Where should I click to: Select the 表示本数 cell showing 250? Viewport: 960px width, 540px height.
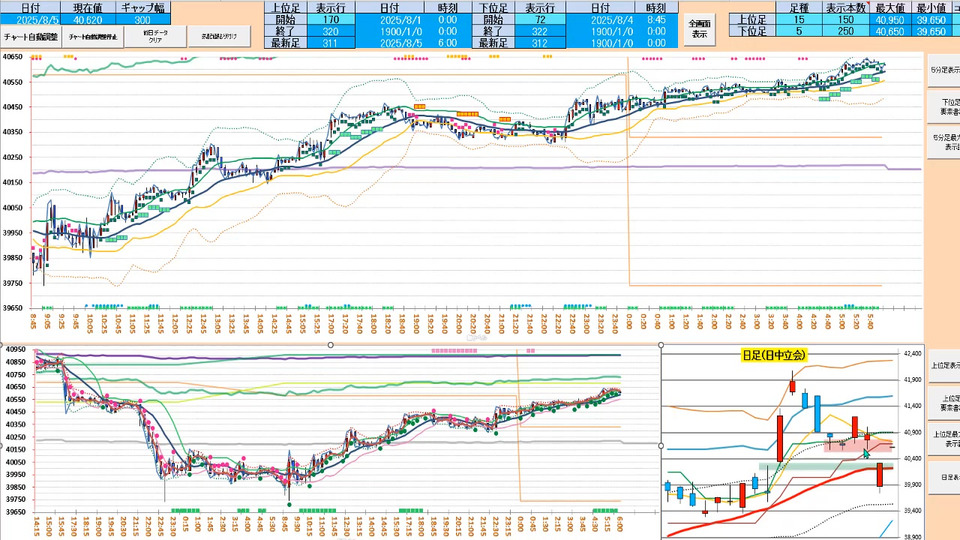pos(846,31)
